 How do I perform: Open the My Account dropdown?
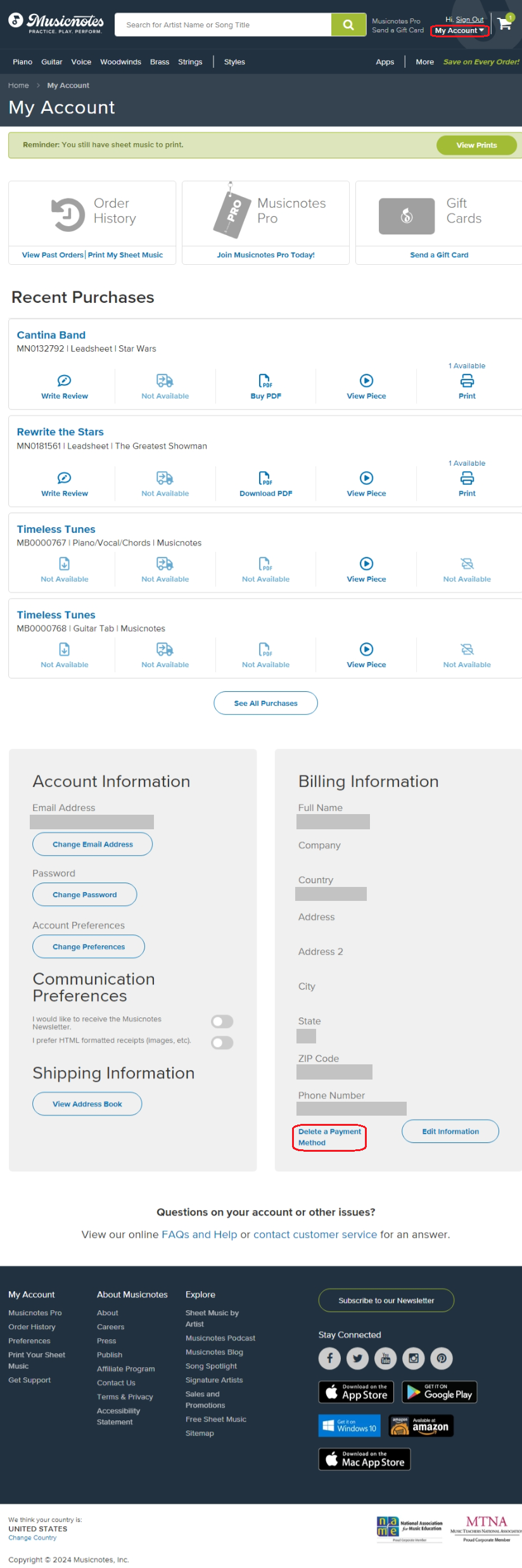point(459,30)
